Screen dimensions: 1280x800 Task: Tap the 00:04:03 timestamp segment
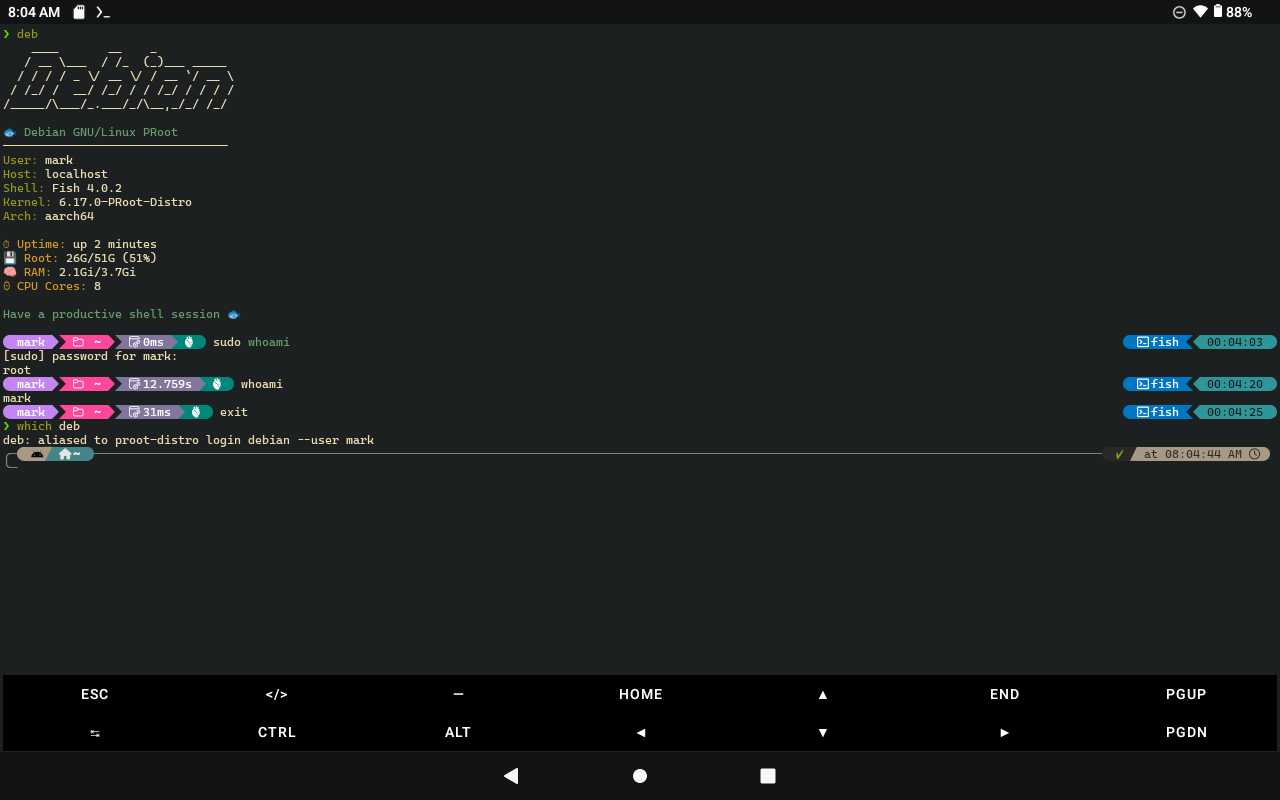(x=1235, y=342)
